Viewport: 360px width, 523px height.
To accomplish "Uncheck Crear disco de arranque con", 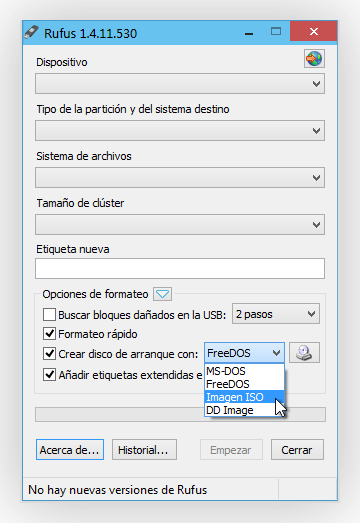I will point(49,354).
